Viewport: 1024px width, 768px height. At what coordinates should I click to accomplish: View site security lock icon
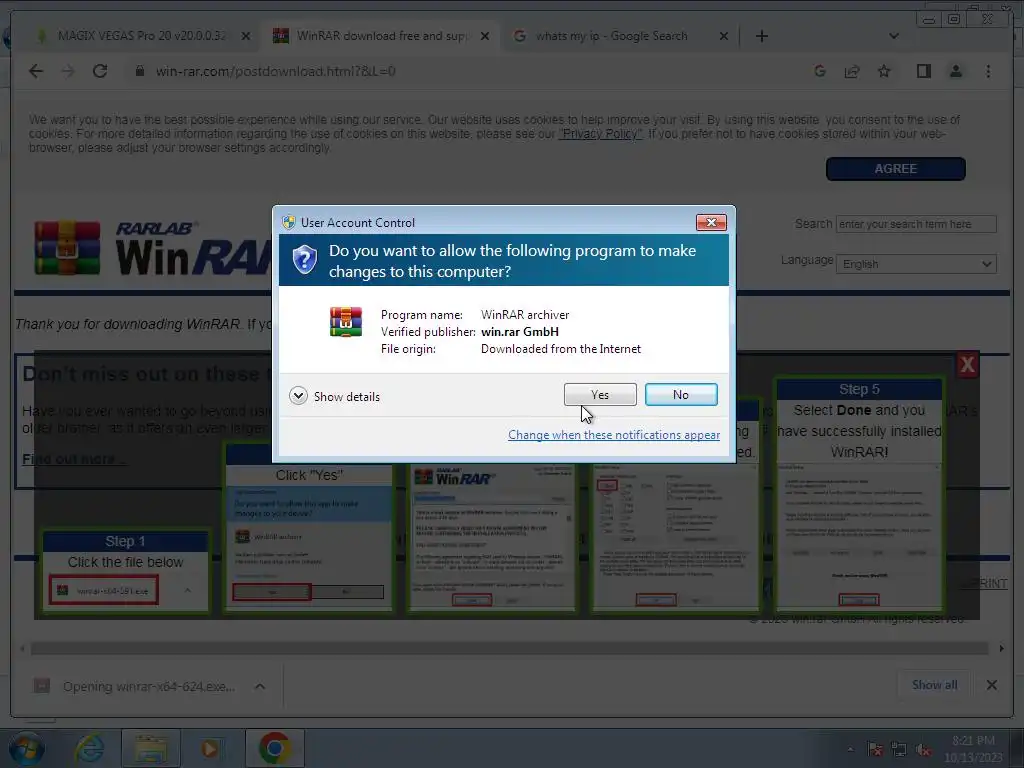139,71
